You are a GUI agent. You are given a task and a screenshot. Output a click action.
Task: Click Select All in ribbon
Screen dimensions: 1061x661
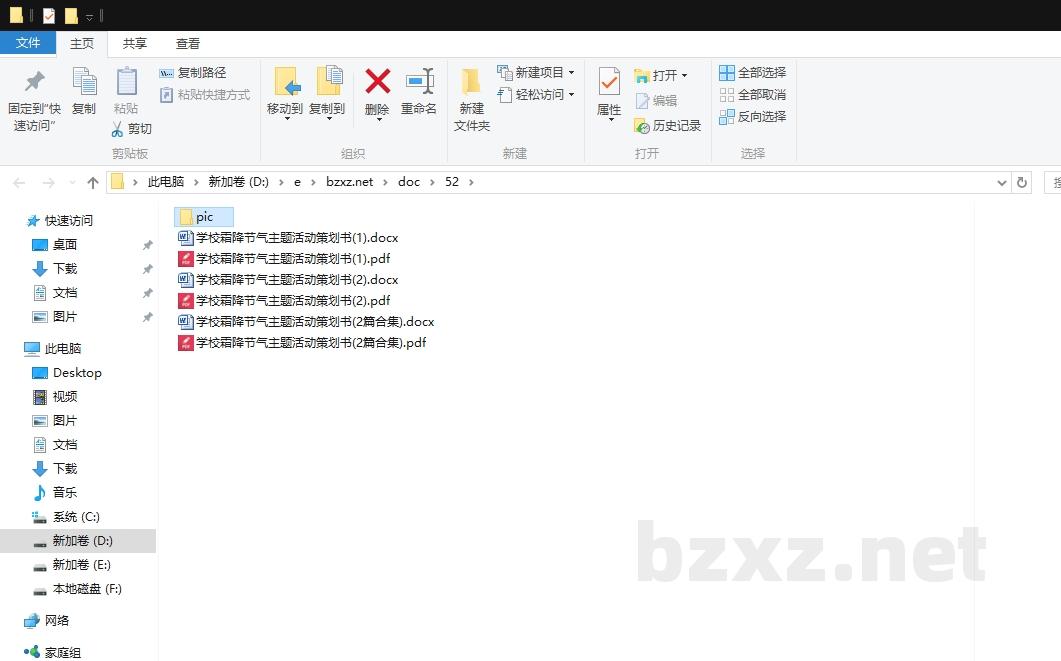click(753, 73)
